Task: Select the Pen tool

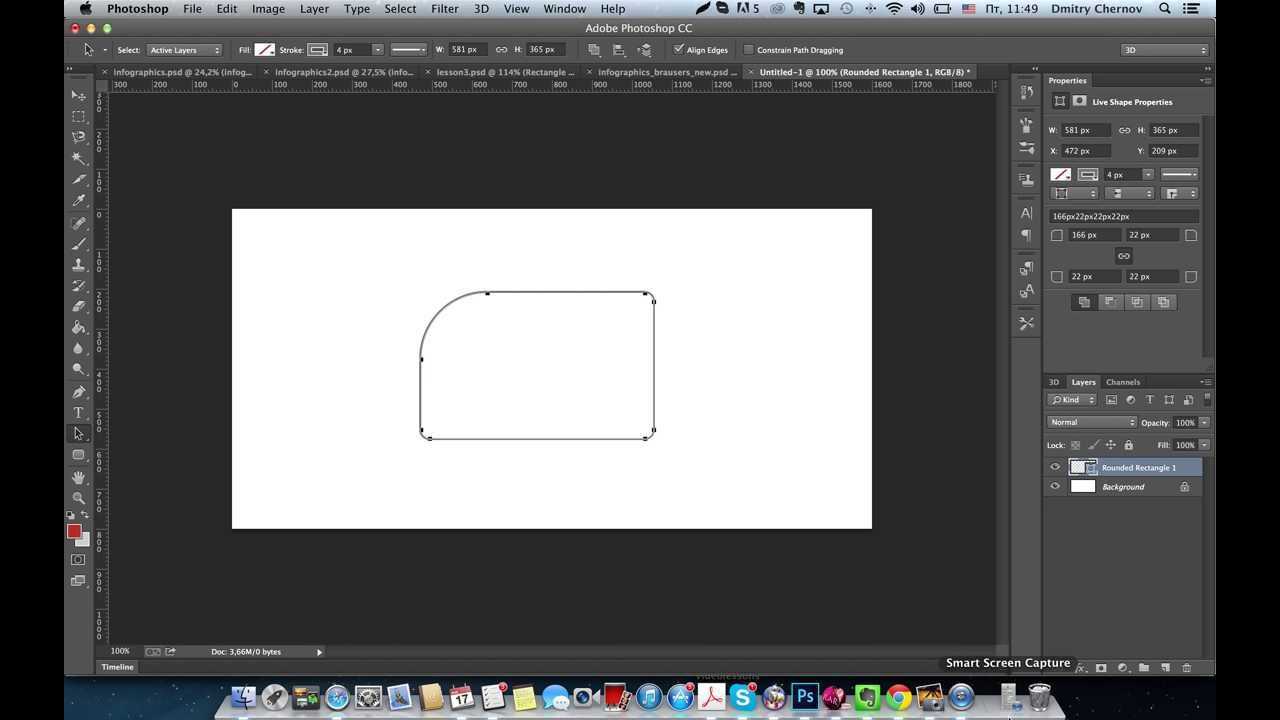Action: (x=79, y=392)
